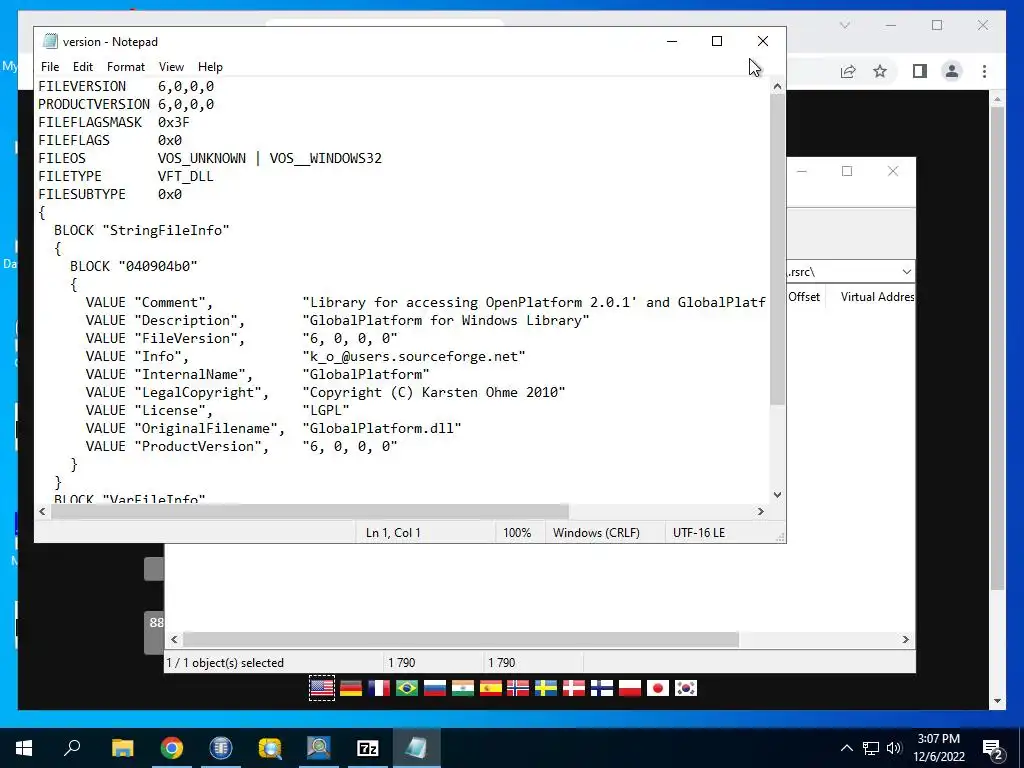Open the action center notifications icon

coord(993,748)
